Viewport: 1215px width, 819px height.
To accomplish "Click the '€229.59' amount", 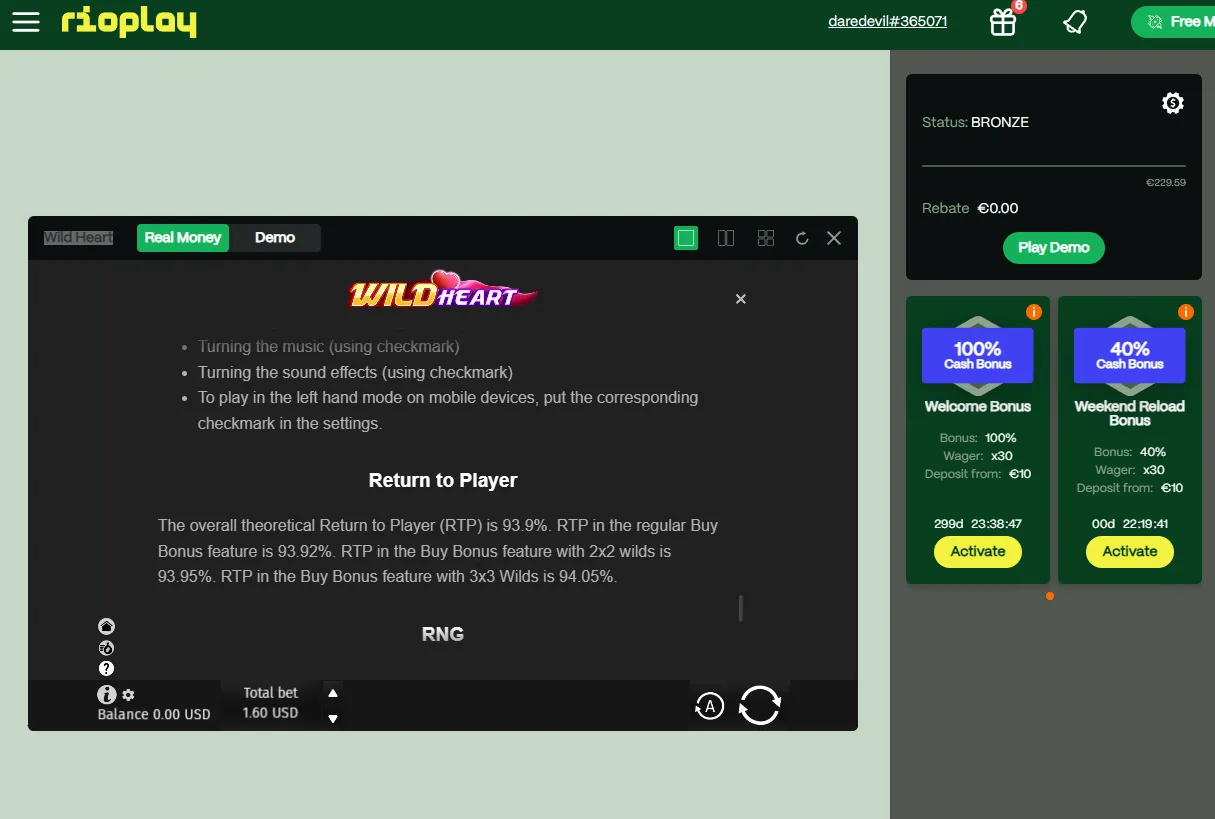I will pos(1165,183).
